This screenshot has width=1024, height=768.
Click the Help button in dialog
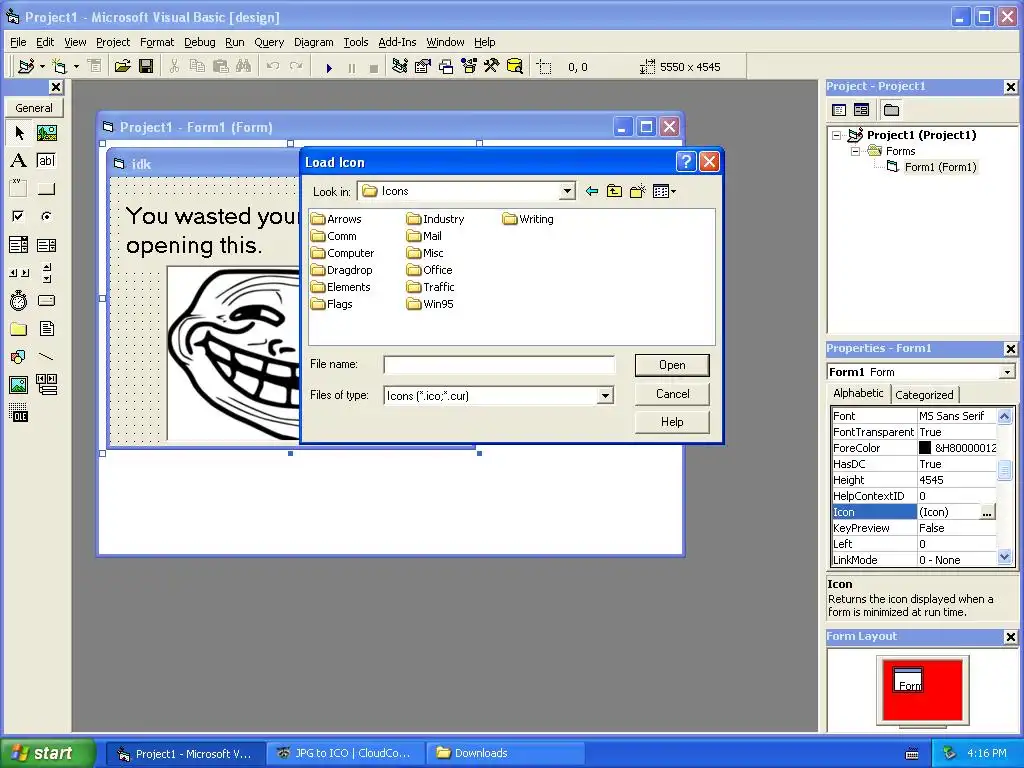(x=672, y=422)
